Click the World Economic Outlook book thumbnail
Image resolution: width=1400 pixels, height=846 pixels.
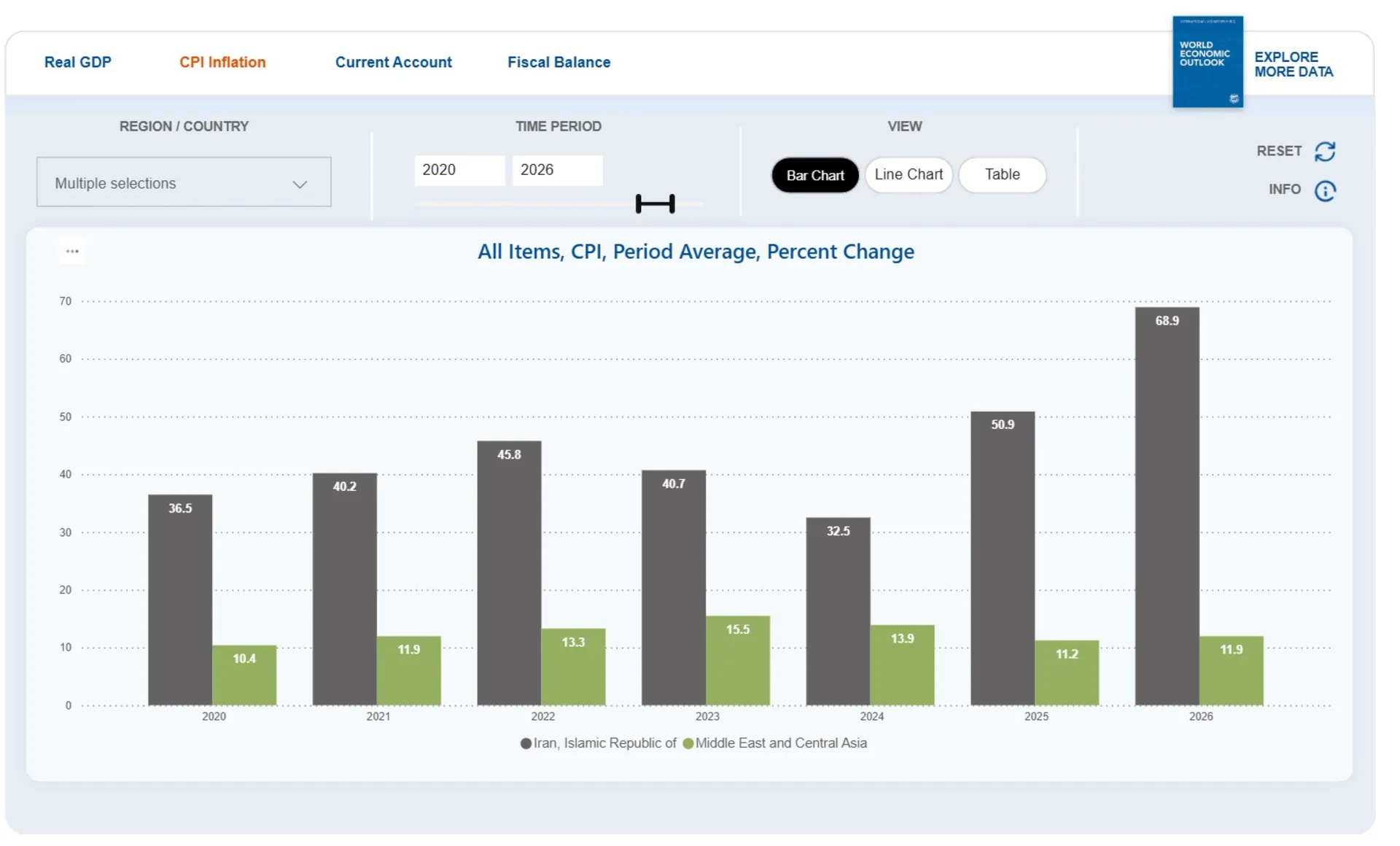click(x=1207, y=62)
